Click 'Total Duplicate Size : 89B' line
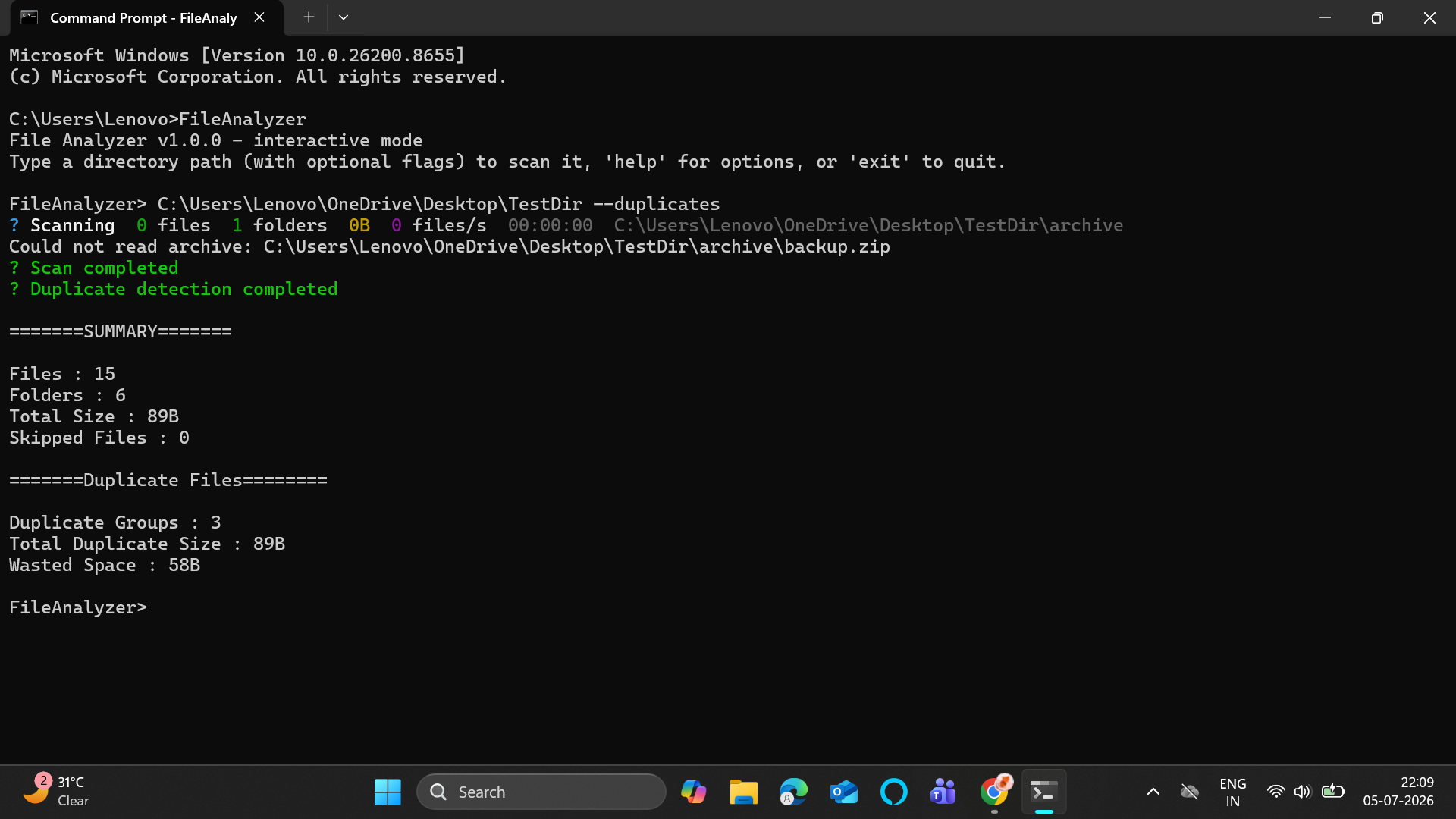The width and height of the screenshot is (1456, 819). point(147,544)
